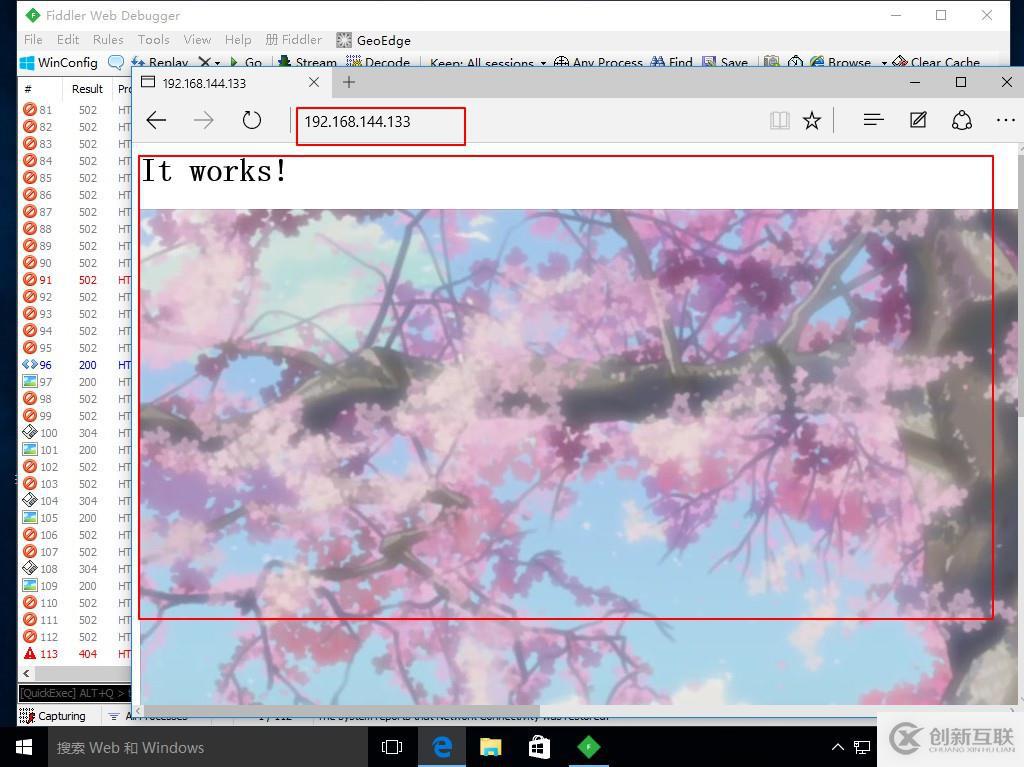Go back using the Edge back arrow
The image size is (1024, 767).
point(156,121)
